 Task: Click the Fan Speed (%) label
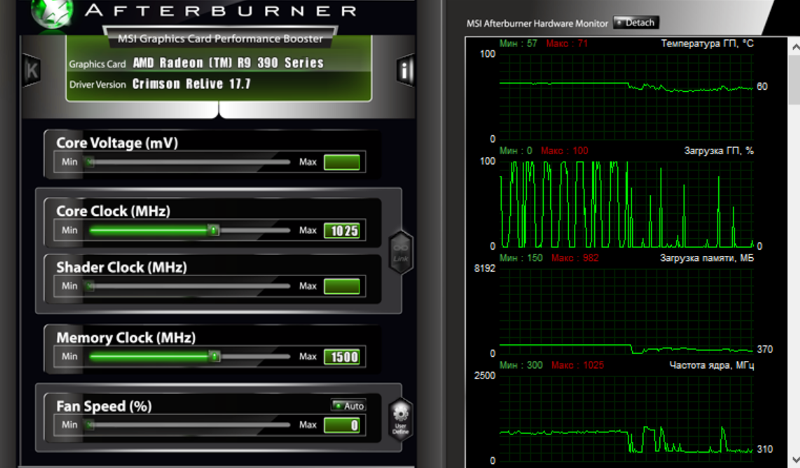tap(104, 406)
